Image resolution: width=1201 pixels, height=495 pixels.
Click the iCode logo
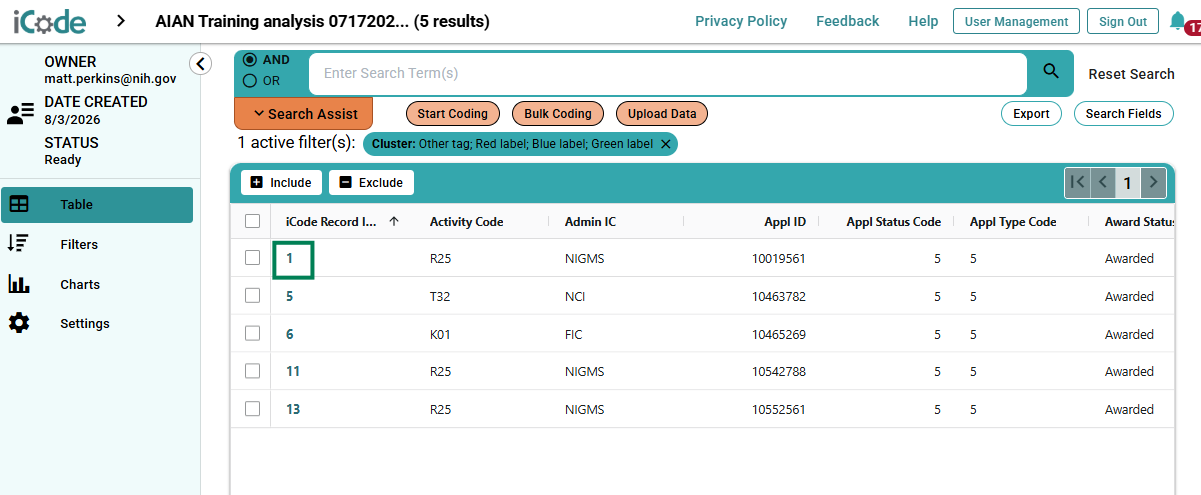tap(50, 21)
